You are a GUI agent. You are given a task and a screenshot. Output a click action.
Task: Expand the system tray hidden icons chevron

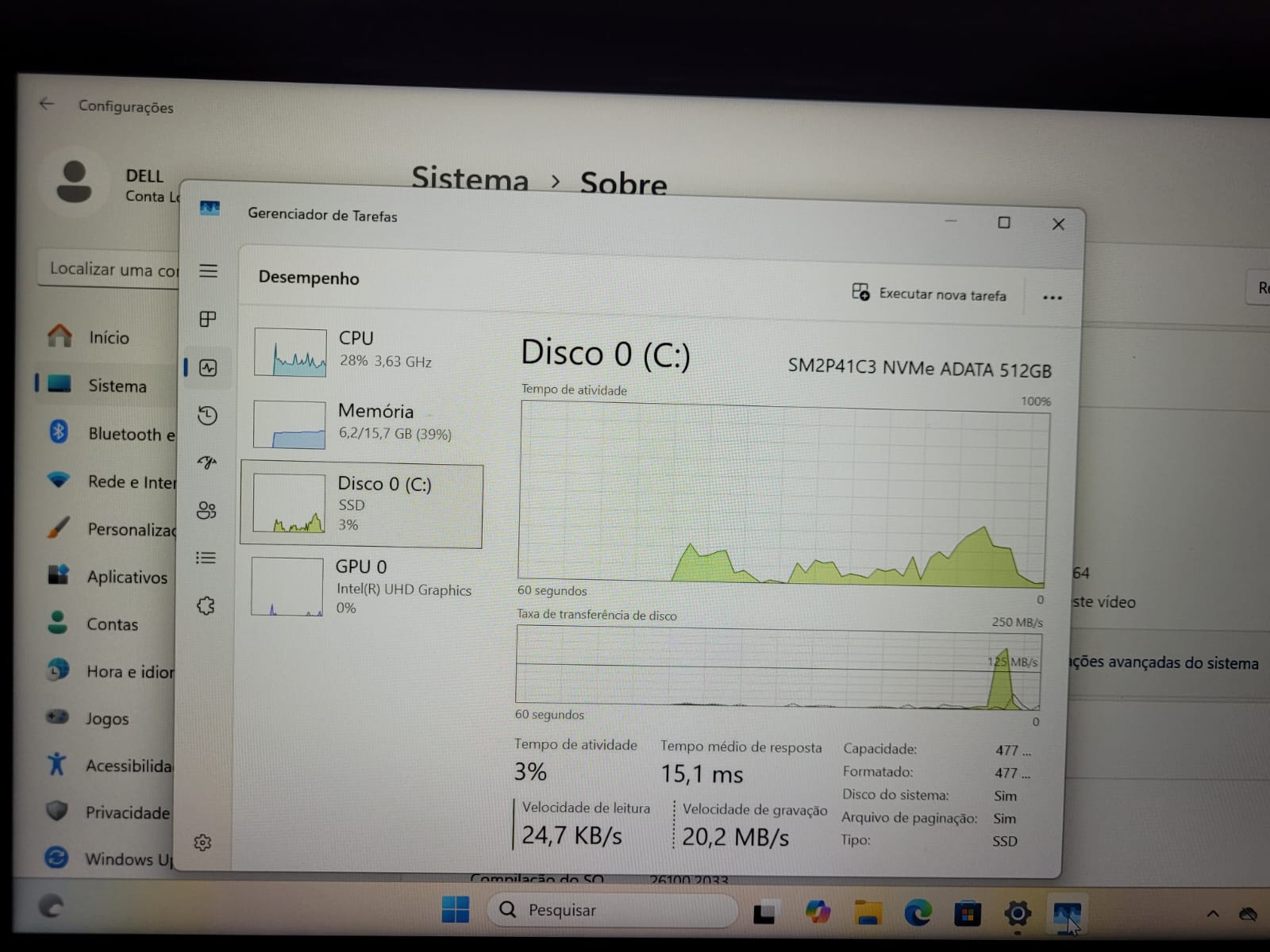[1213, 914]
